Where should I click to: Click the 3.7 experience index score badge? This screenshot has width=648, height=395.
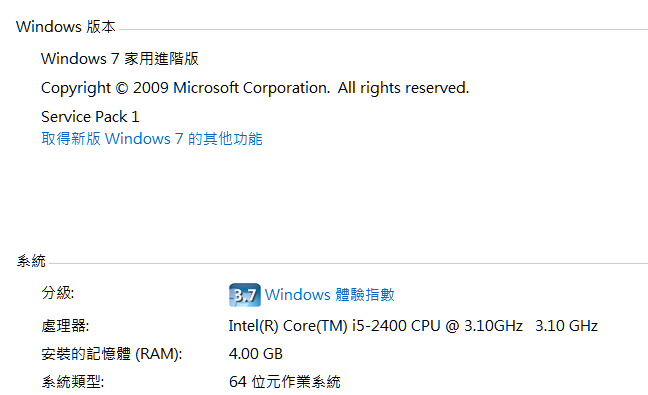pos(245,295)
